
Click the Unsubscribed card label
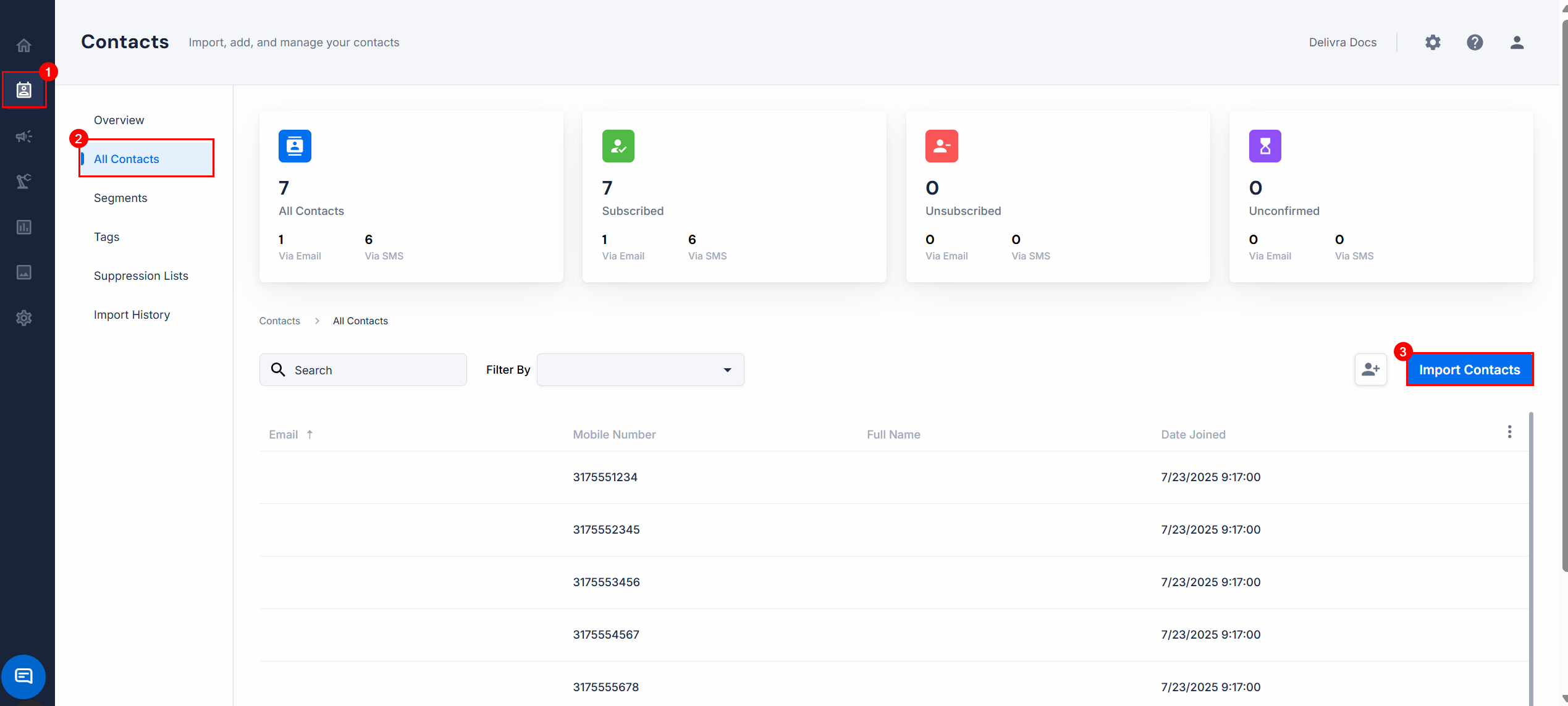click(x=963, y=211)
